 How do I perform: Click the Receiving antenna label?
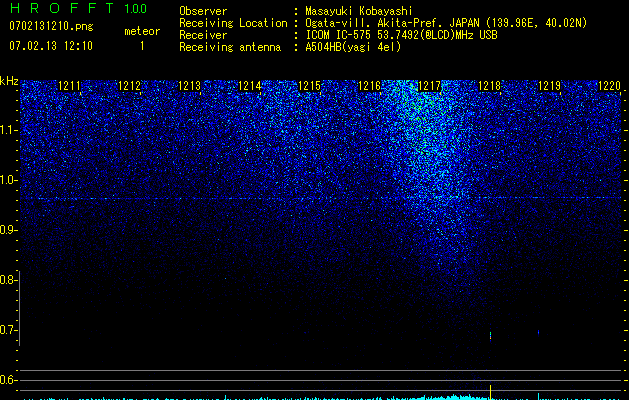(x=230, y=47)
